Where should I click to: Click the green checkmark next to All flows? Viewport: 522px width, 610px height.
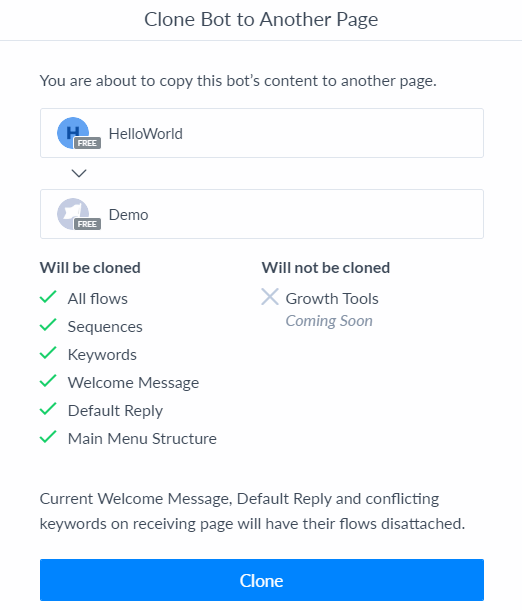[x=48, y=297]
